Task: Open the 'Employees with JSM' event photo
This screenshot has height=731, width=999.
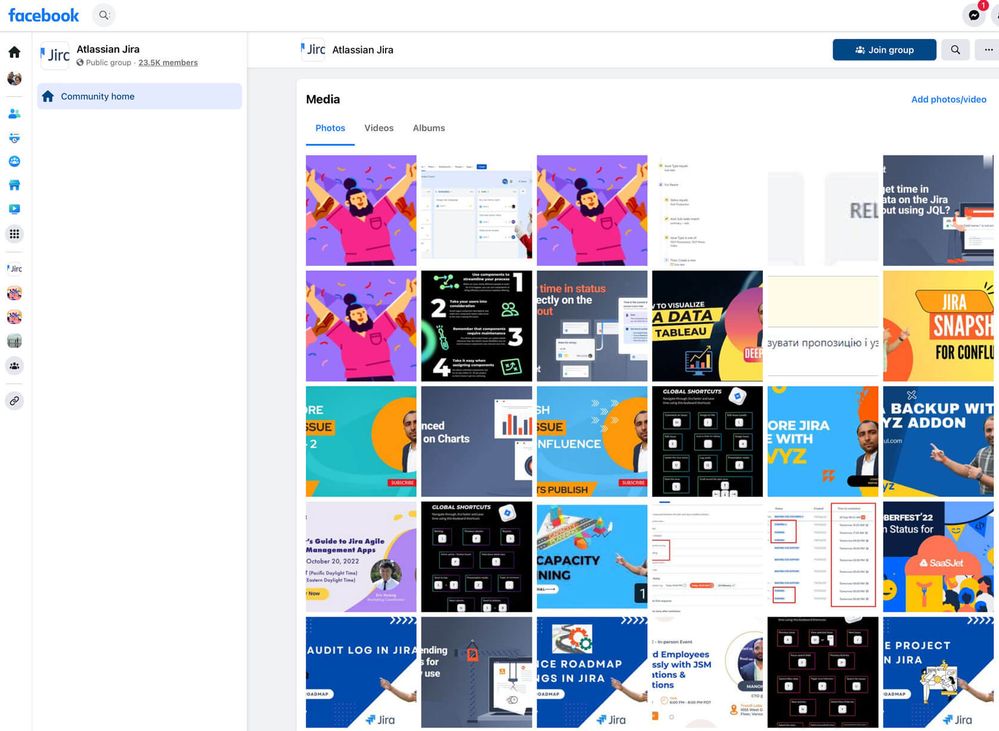Action: tap(707, 672)
